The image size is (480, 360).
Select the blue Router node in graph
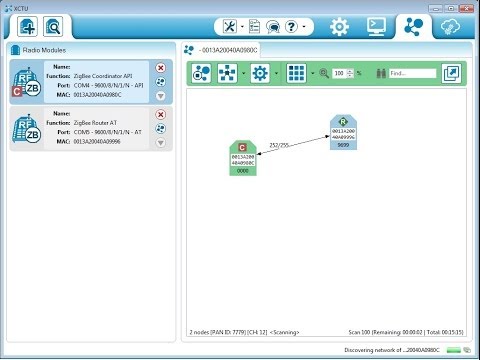tap(343, 132)
